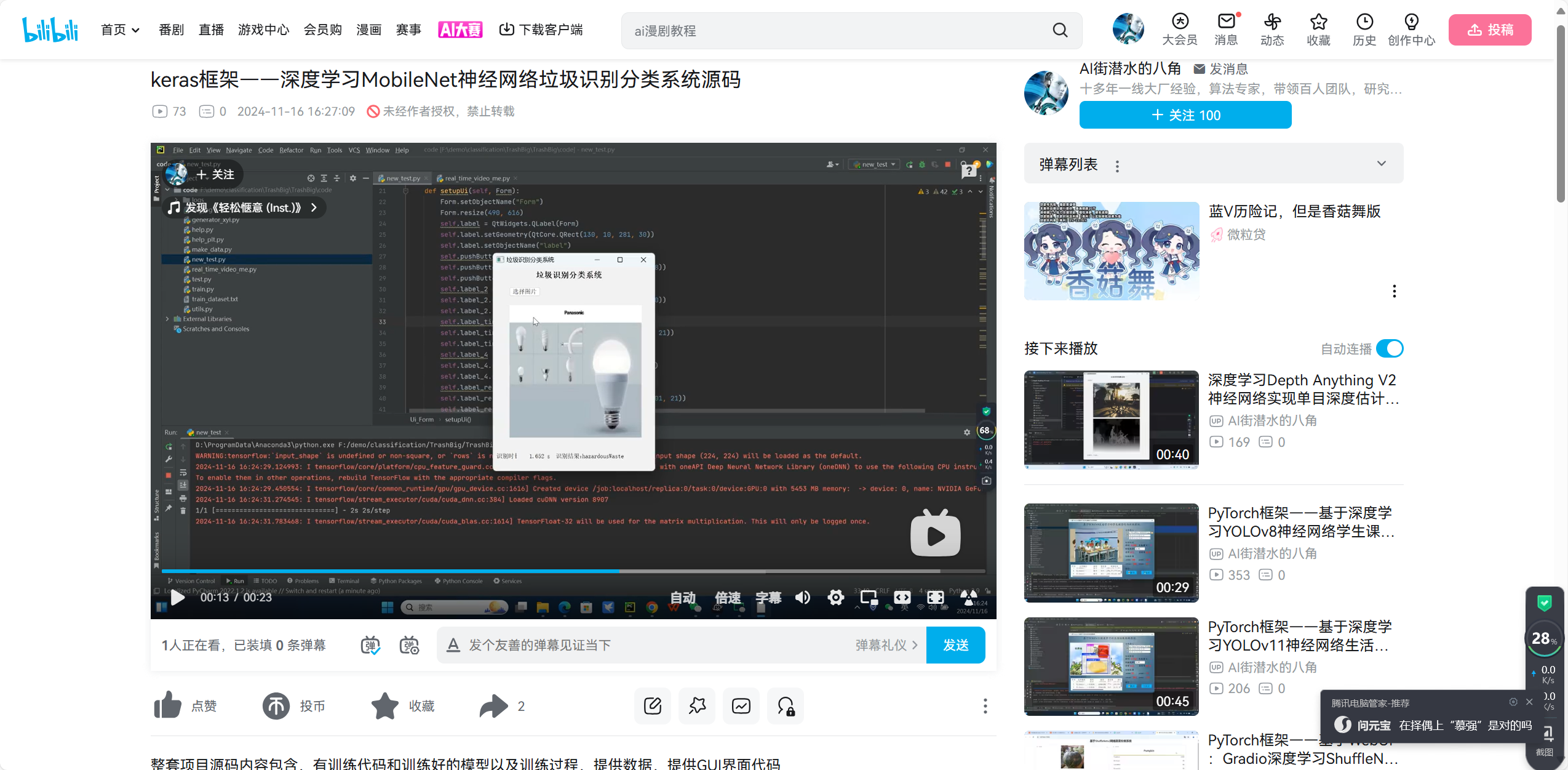Open danmaku display settings icon
Viewport: 1568px width, 770px height.
pyautogui.click(x=409, y=645)
